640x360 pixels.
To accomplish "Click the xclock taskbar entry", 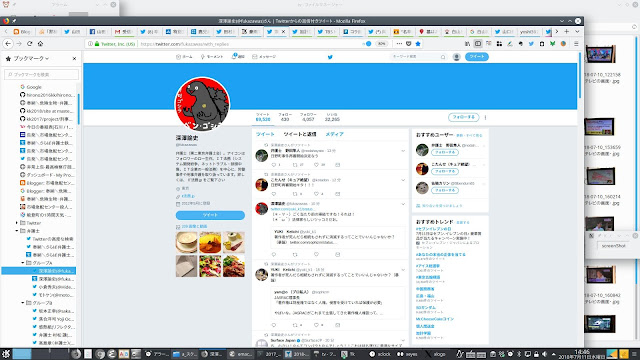I will pos(380,354).
